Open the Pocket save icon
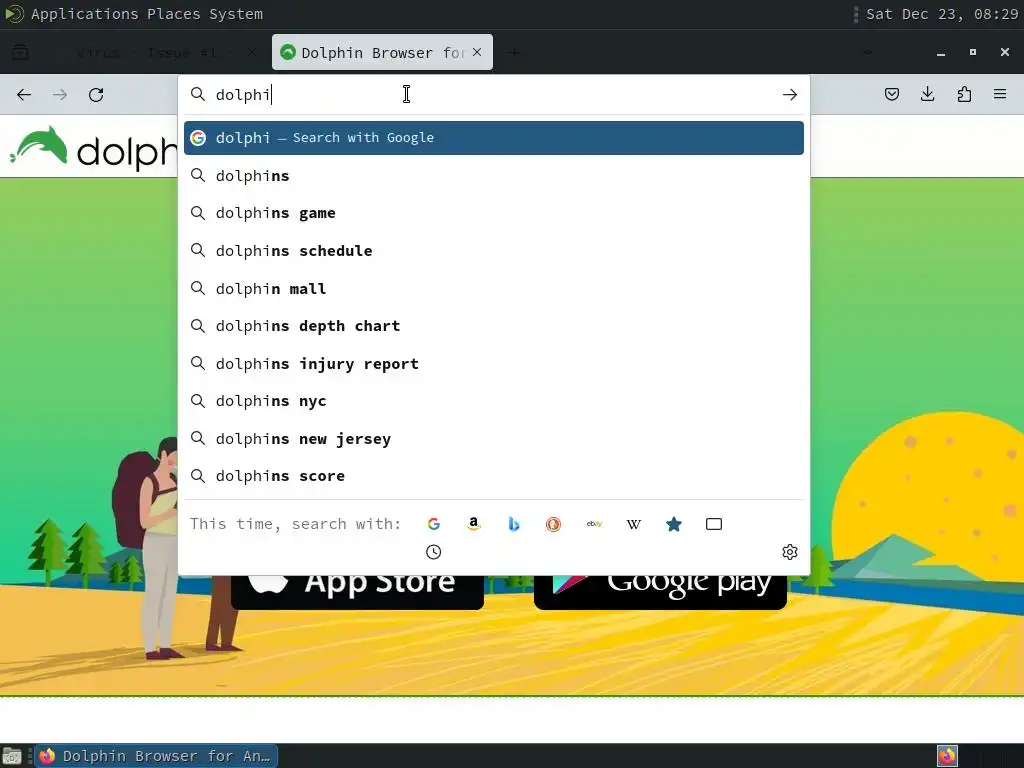The width and height of the screenshot is (1024, 768). pos(891,95)
